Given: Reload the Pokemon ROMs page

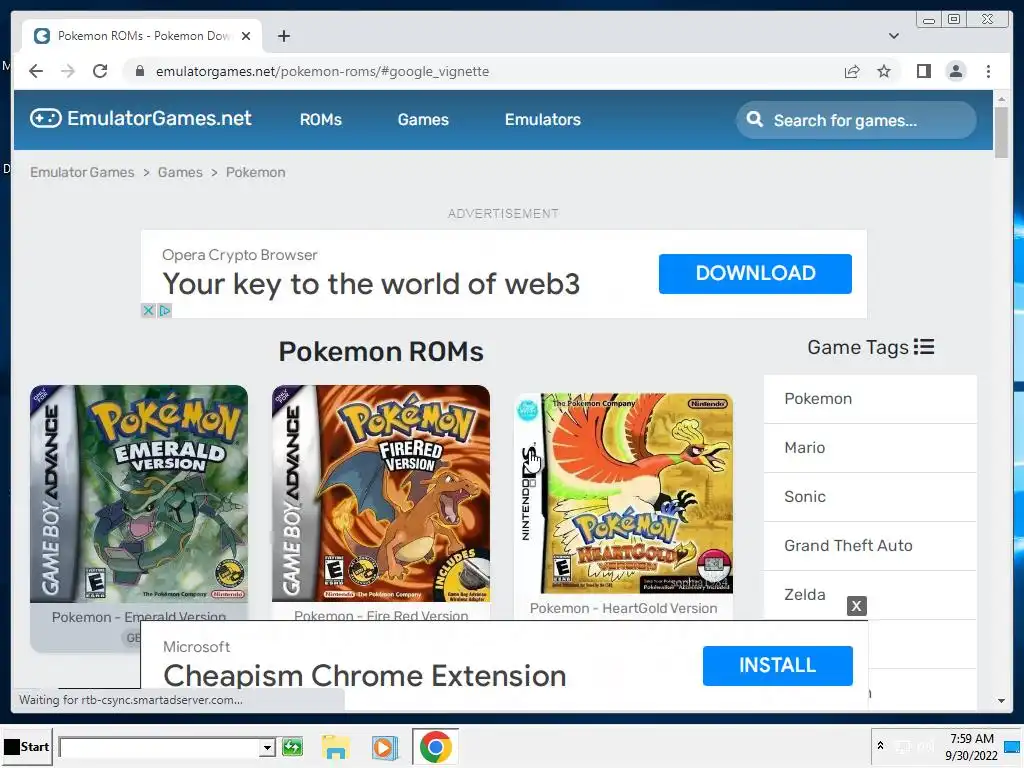Looking at the screenshot, I should [x=100, y=71].
